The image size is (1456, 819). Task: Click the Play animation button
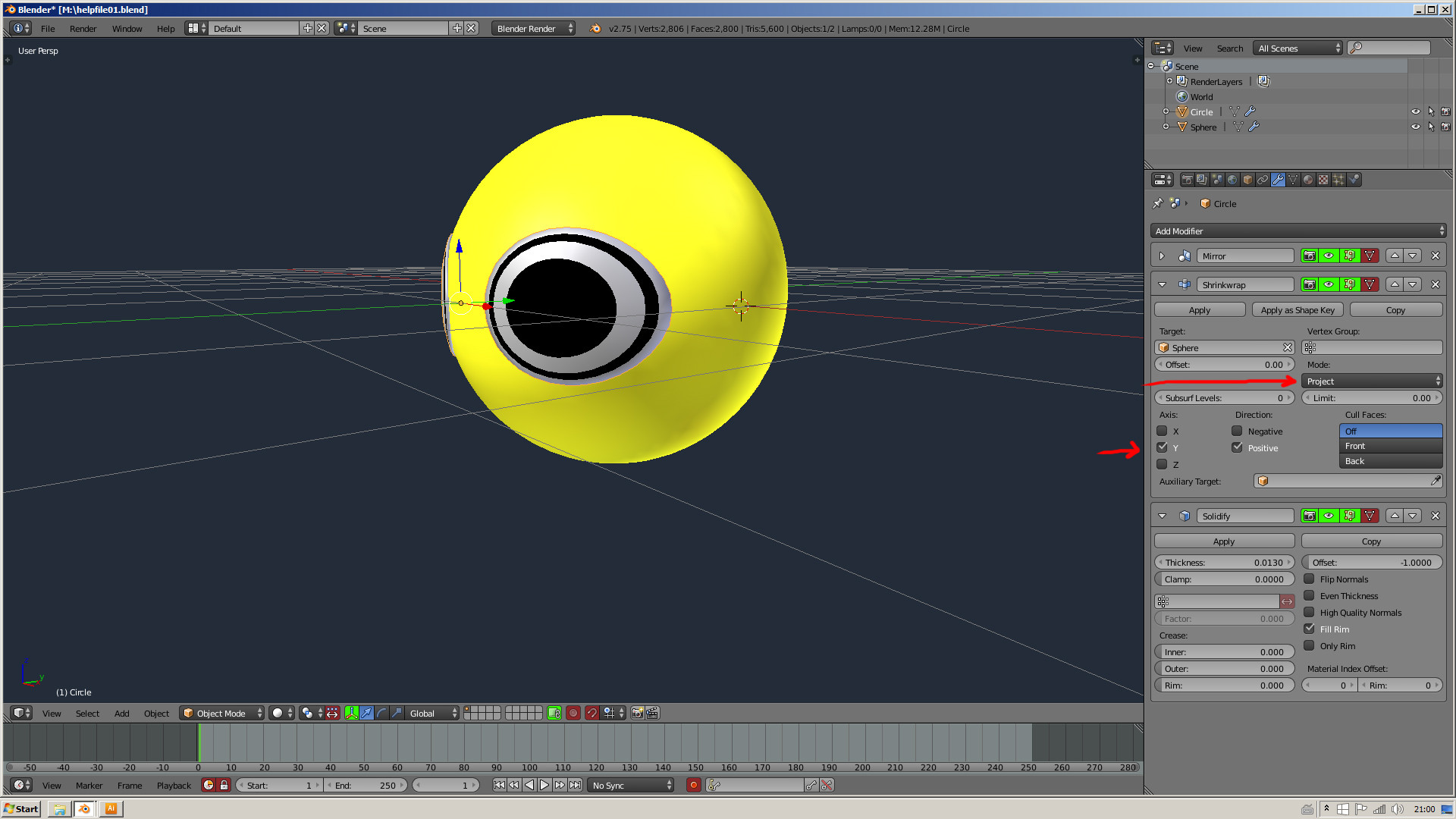pos(544,786)
